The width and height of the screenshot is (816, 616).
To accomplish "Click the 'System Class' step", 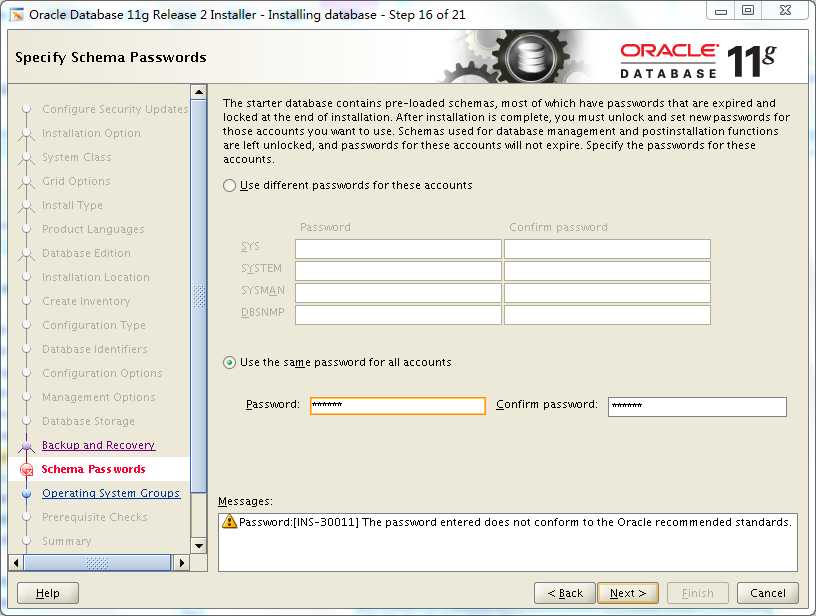I will tap(76, 157).
